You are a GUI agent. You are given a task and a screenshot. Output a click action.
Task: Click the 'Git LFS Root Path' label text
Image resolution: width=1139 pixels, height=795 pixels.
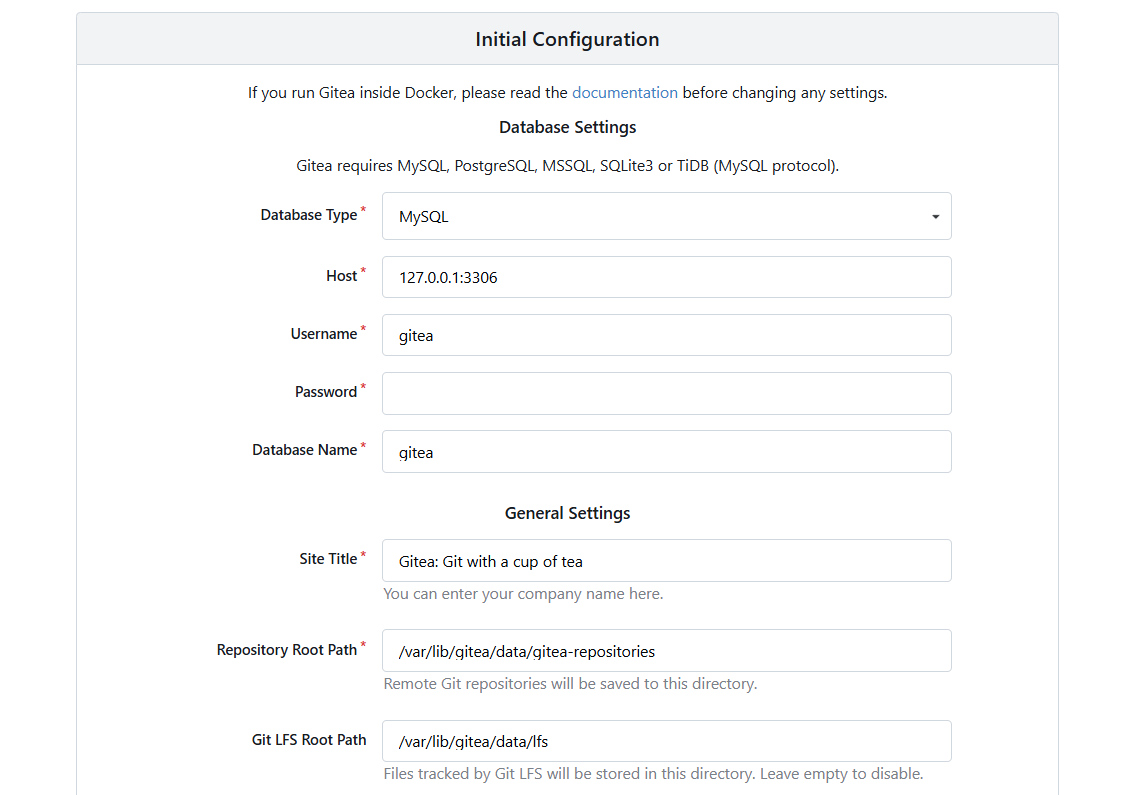(x=308, y=740)
